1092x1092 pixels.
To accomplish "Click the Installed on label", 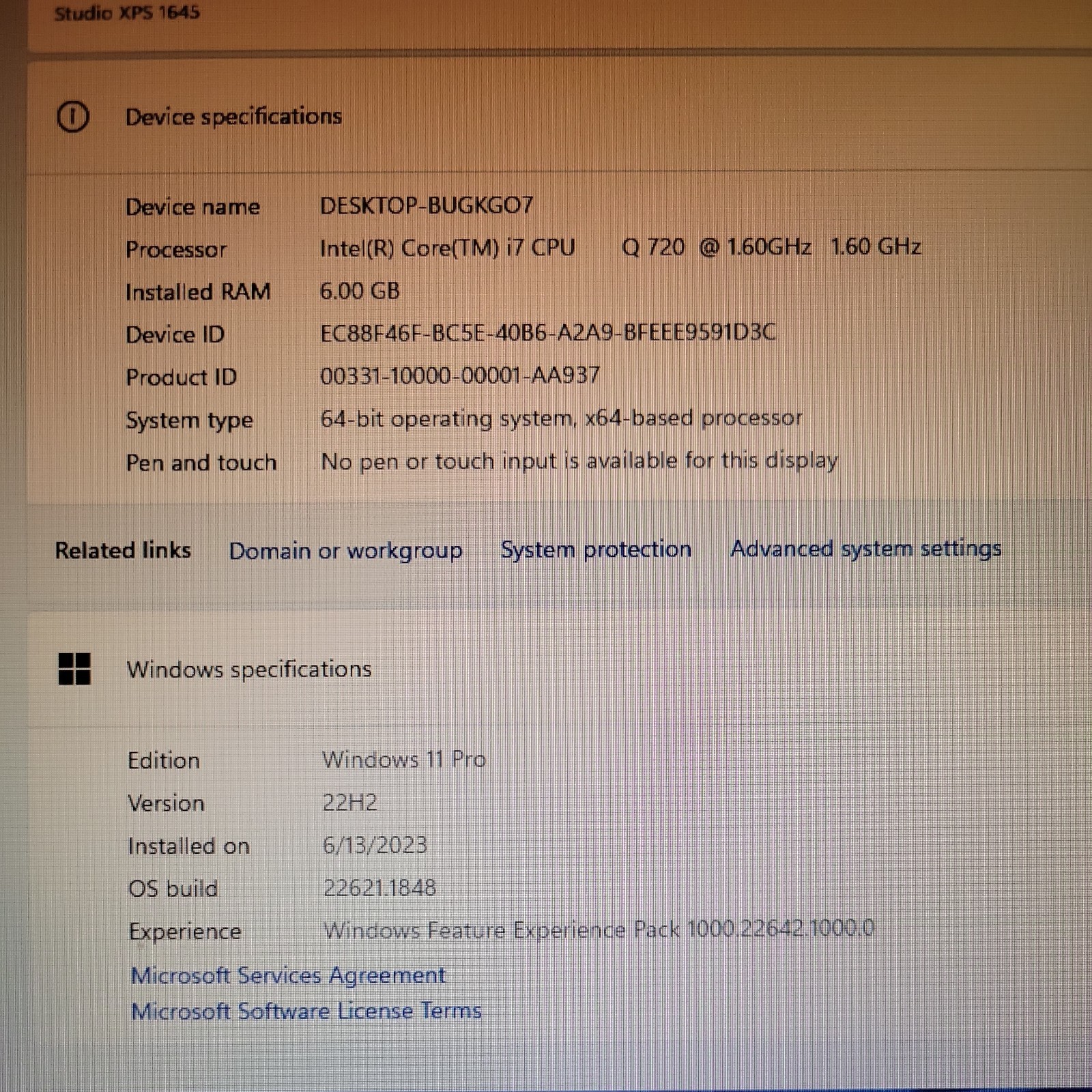I will 188,846.
